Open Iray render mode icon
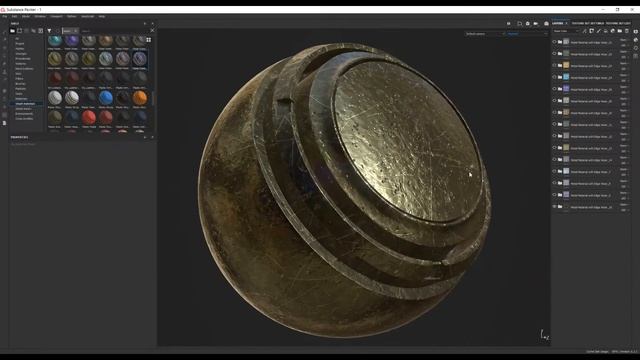The height and width of the screenshot is (360, 640). point(546,24)
